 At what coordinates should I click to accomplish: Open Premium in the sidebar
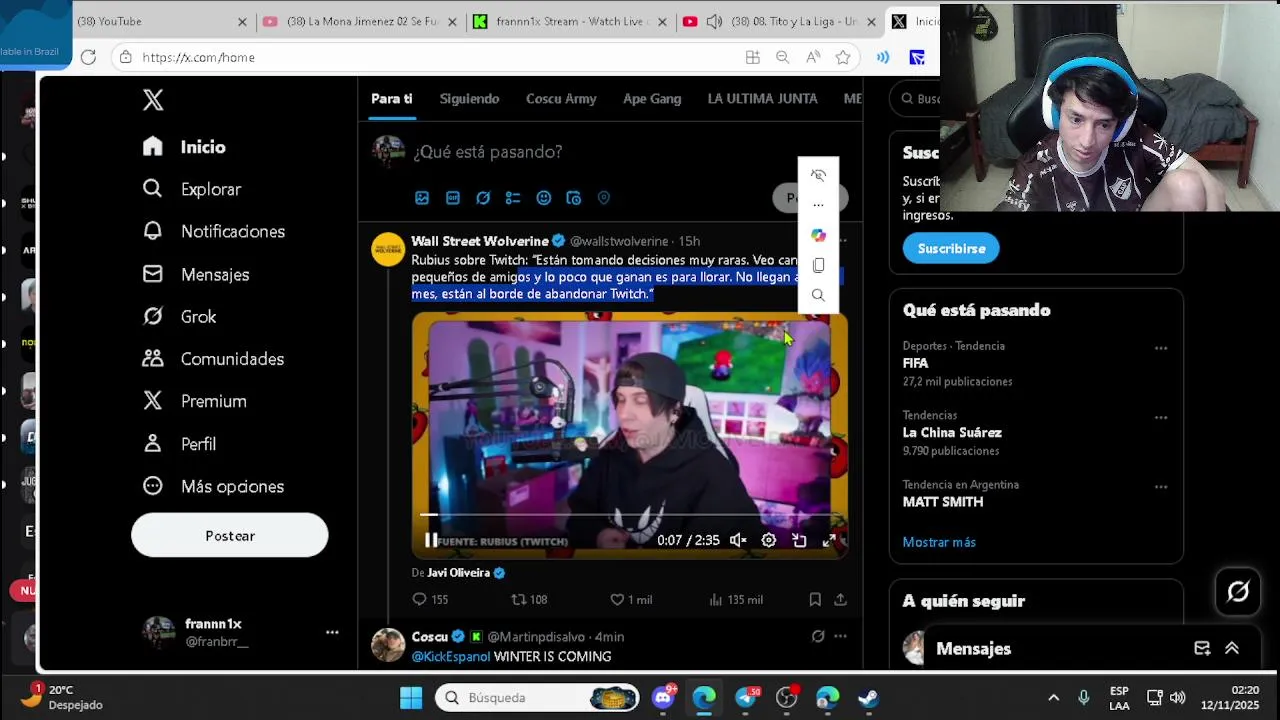(x=194, y=401)
